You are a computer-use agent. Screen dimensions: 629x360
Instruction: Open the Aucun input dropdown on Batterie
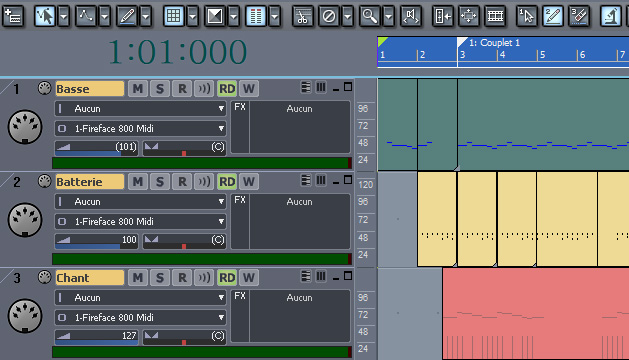140,202
